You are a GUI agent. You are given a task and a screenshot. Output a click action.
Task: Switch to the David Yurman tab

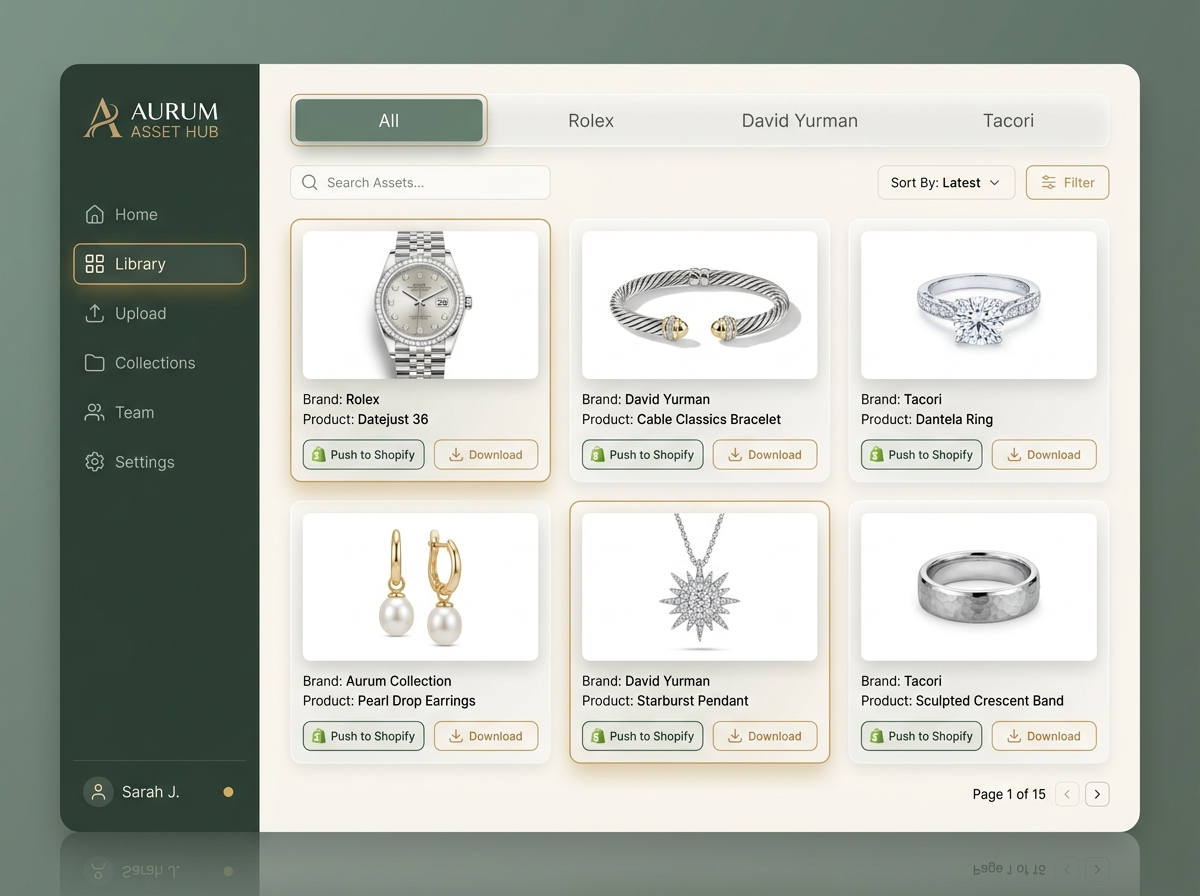800,120
